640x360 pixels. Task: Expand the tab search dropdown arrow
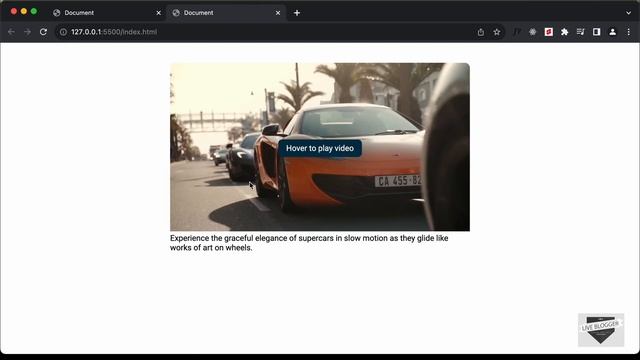click(629, 13)
